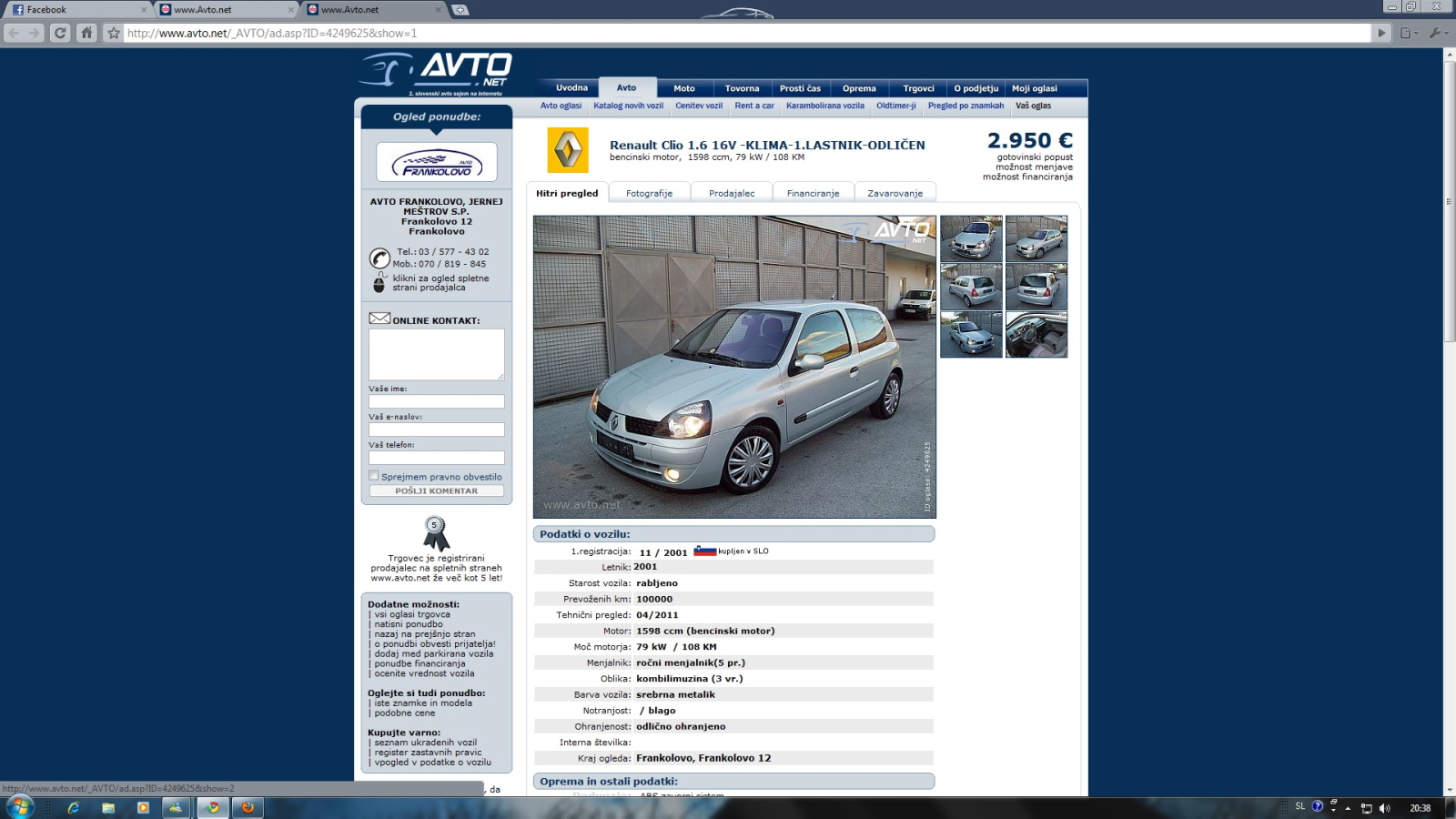The height and width of the screenshot is (819, 1456).
Task: Open the browser home page icon
Action: 86,33
